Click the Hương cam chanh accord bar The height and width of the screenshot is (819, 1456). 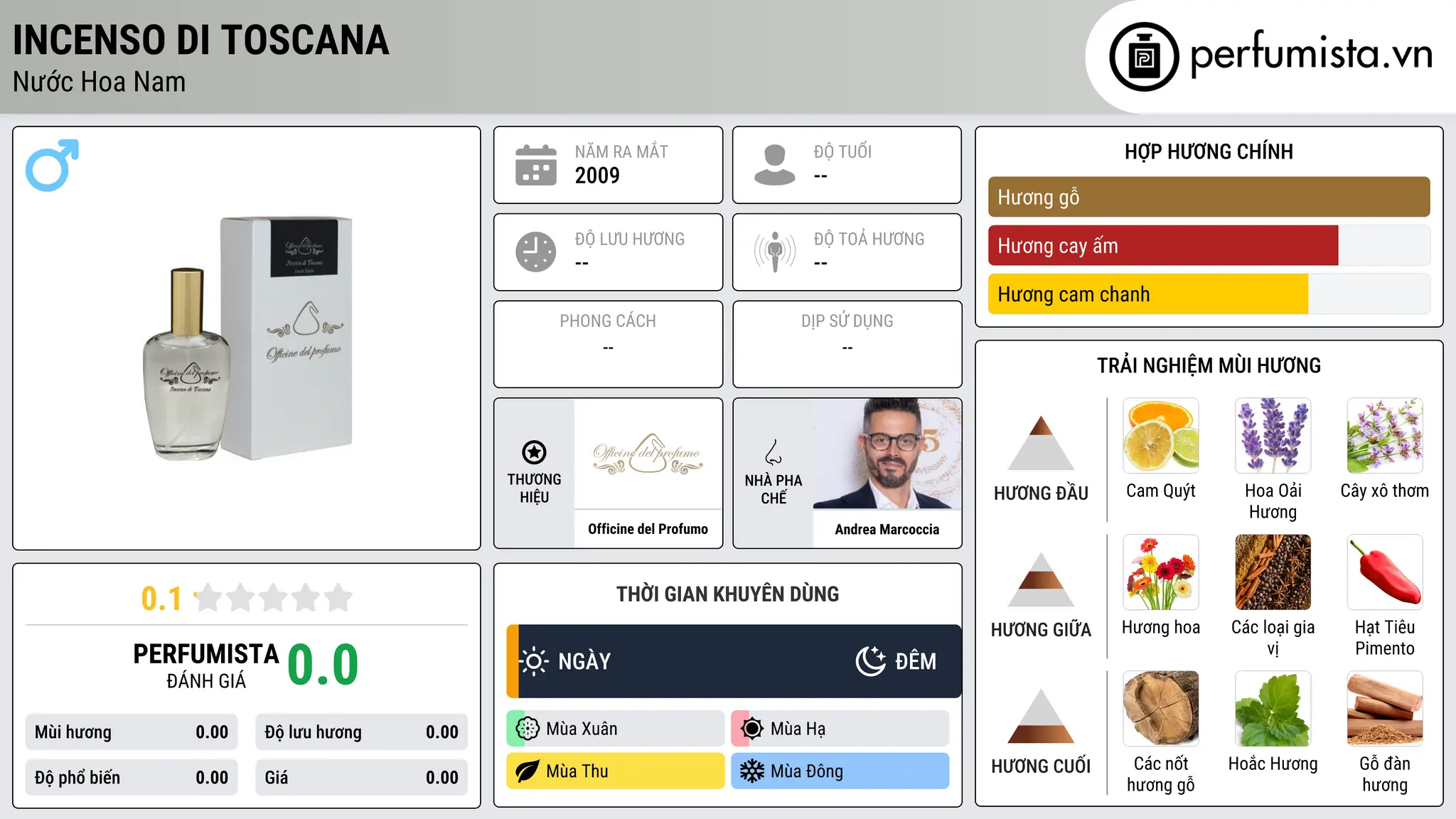tap(1209, 294)
